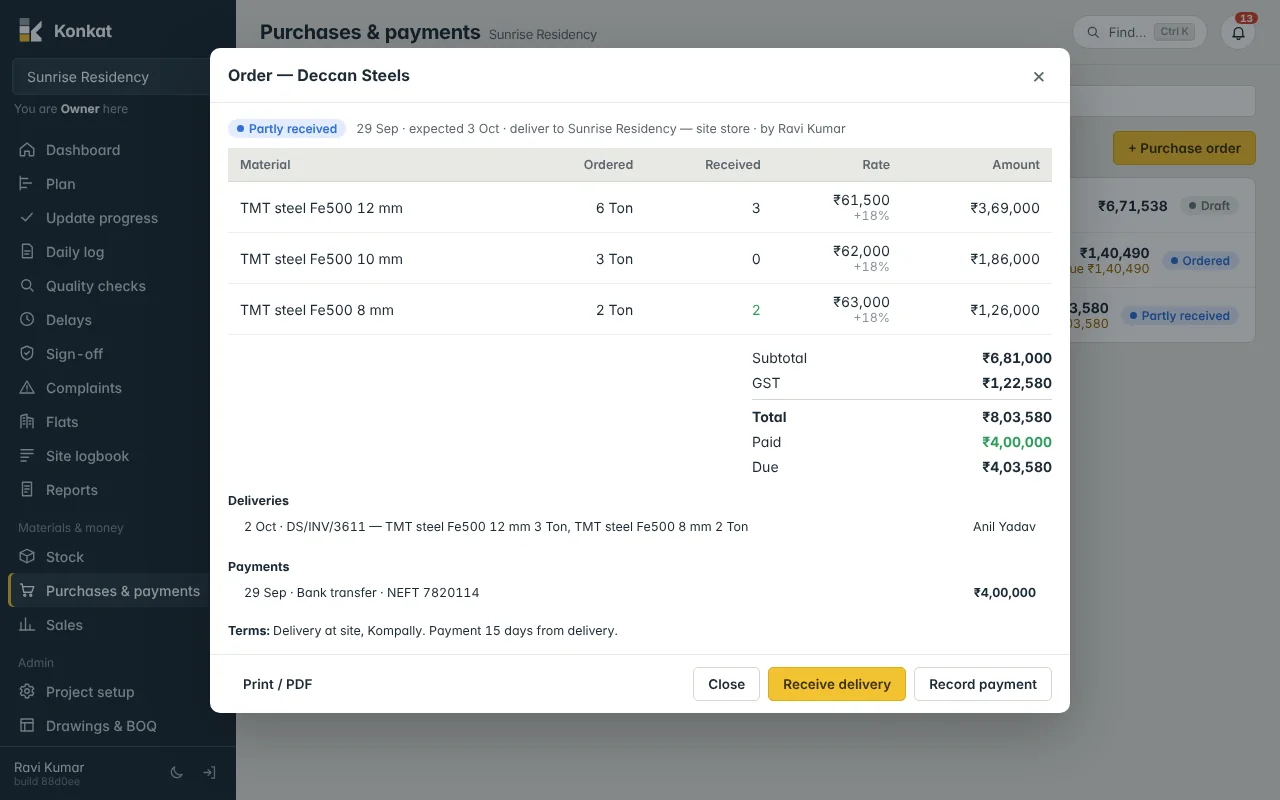Select TMT steel Fe500 8 mm row
Image resolution: width=1280 pixels, height=800 pixels.
640,310
